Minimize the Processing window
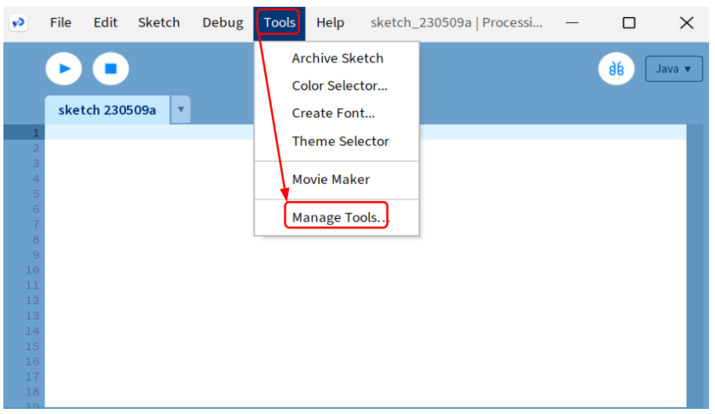 pos(572,22)
